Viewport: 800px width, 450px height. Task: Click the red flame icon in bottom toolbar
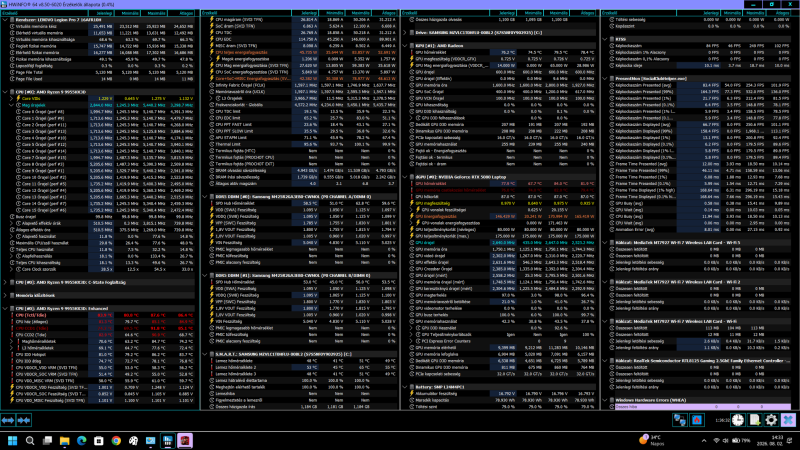pyautogui.click(x=696, y=420)
